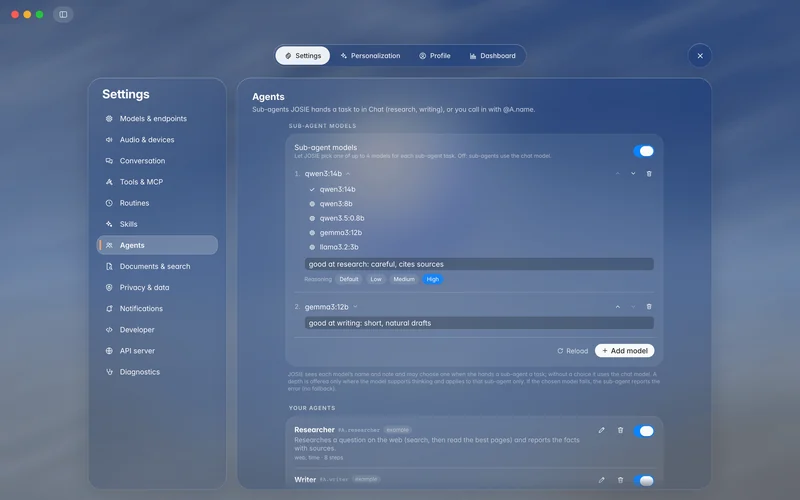
Task: Click the Models & endpoints icon
Action: (x=109, y=118)
